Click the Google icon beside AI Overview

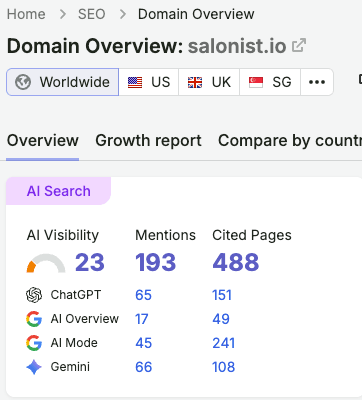coord(34,319)
